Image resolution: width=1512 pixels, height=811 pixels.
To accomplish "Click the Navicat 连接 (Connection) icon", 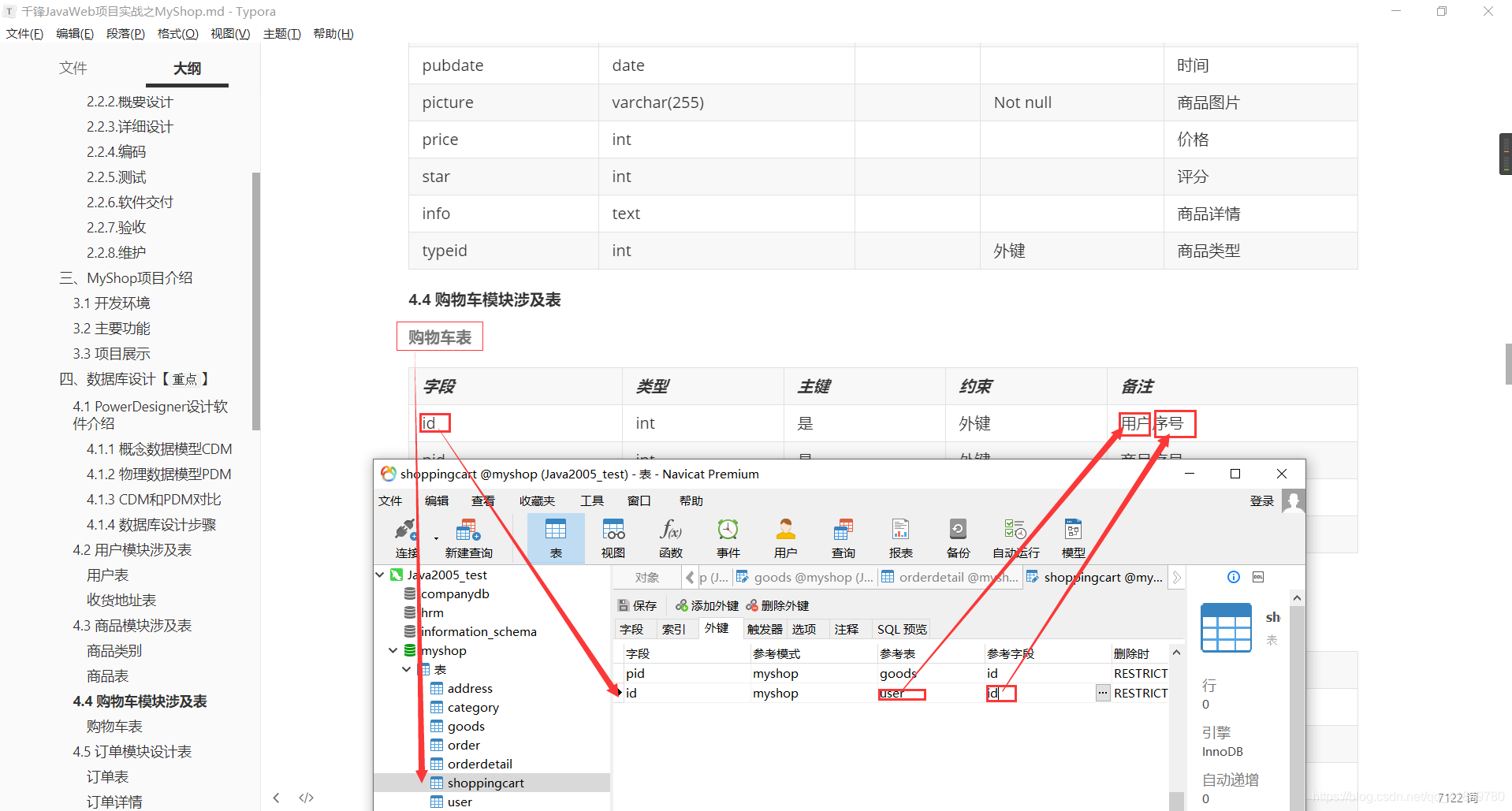I will [x=405, y=538].
